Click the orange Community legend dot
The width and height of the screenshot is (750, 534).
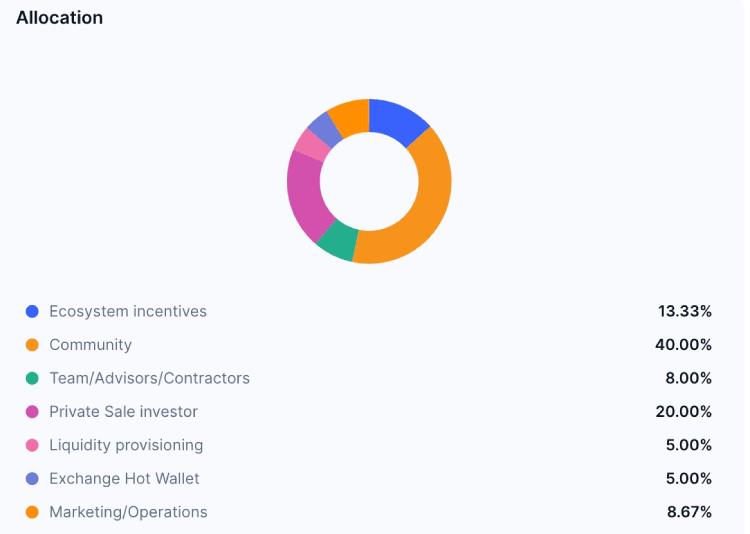pyautogui.click(x=32, y=345)
